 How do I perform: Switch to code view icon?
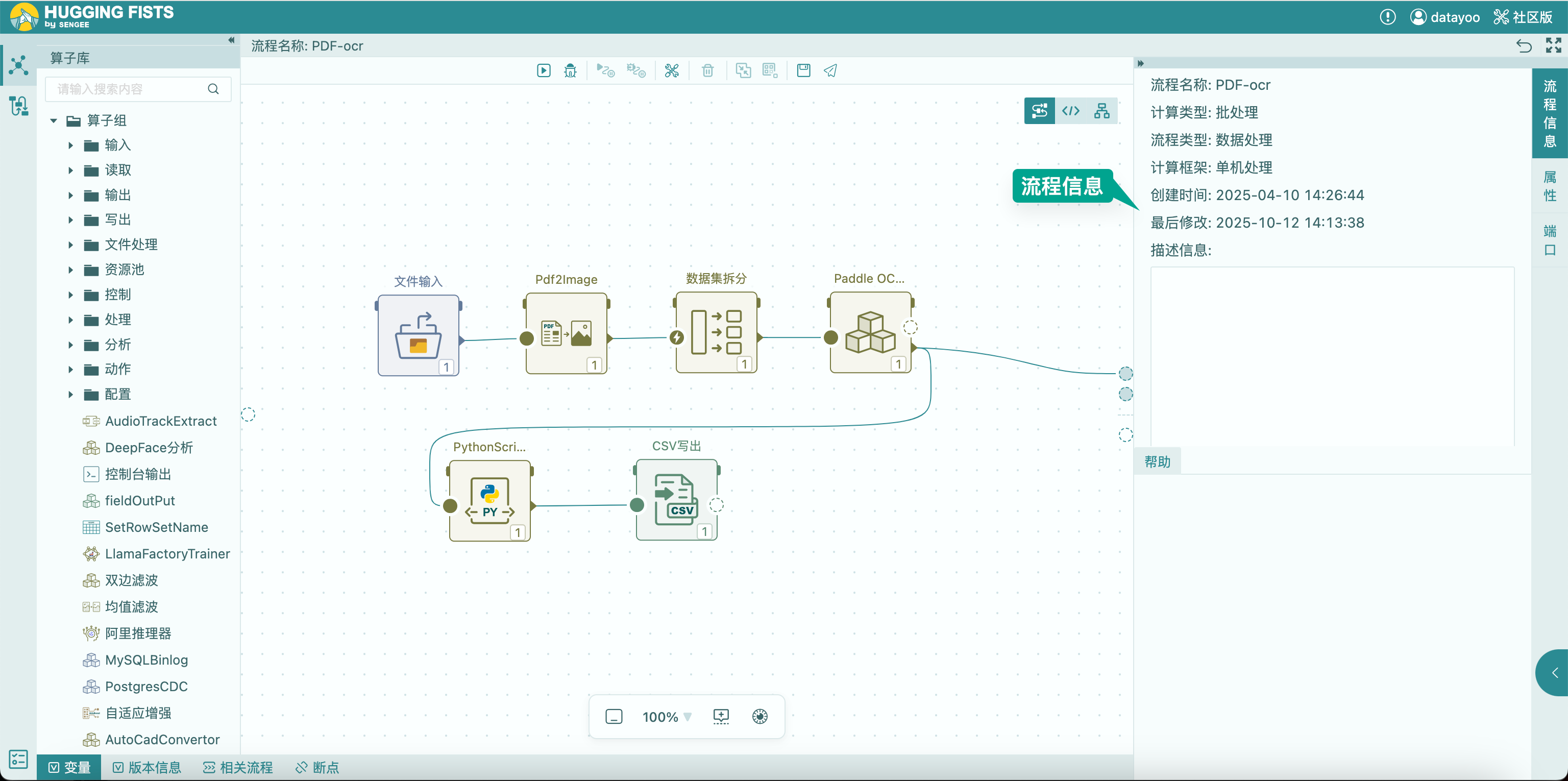click(x=1071, y=111)
